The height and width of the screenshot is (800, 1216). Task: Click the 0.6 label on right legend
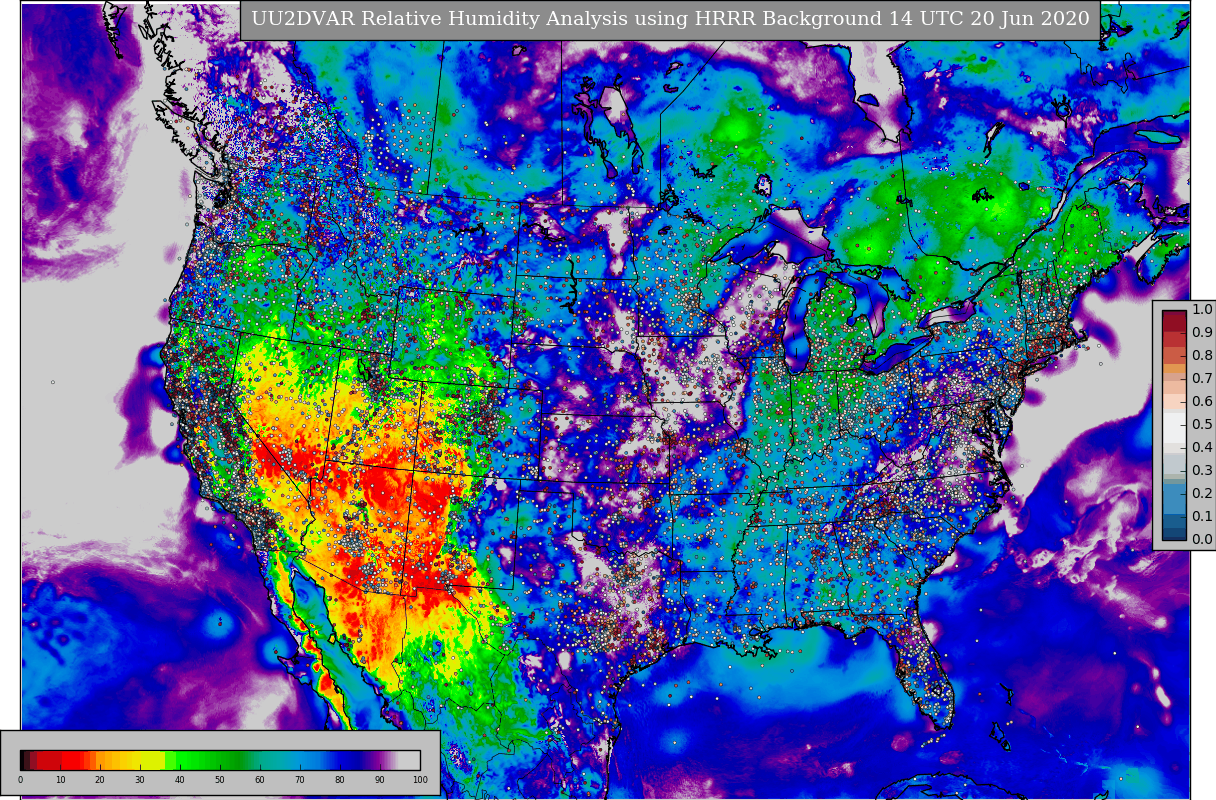1202,402
